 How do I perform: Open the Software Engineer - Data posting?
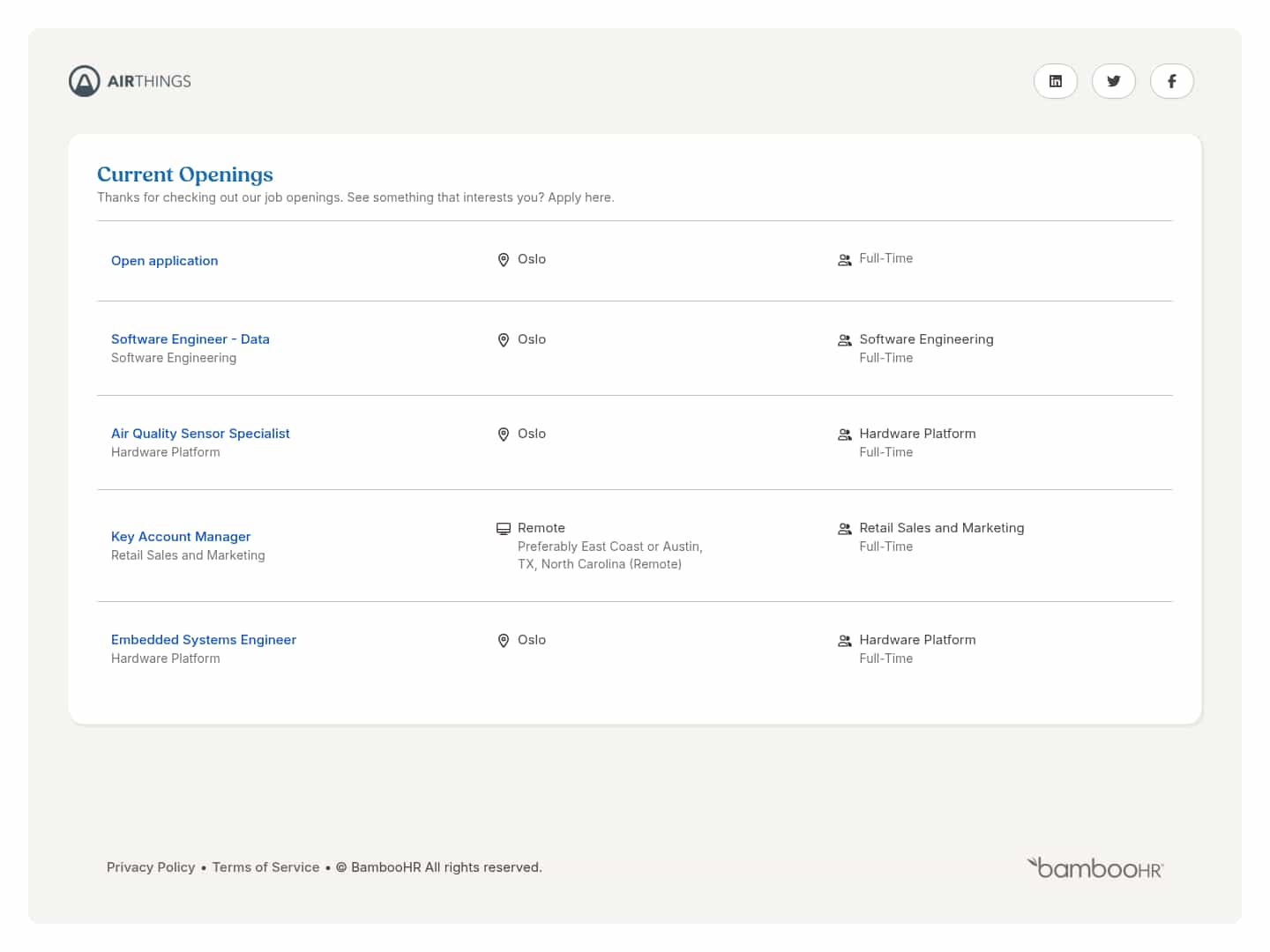pos(190,339)
